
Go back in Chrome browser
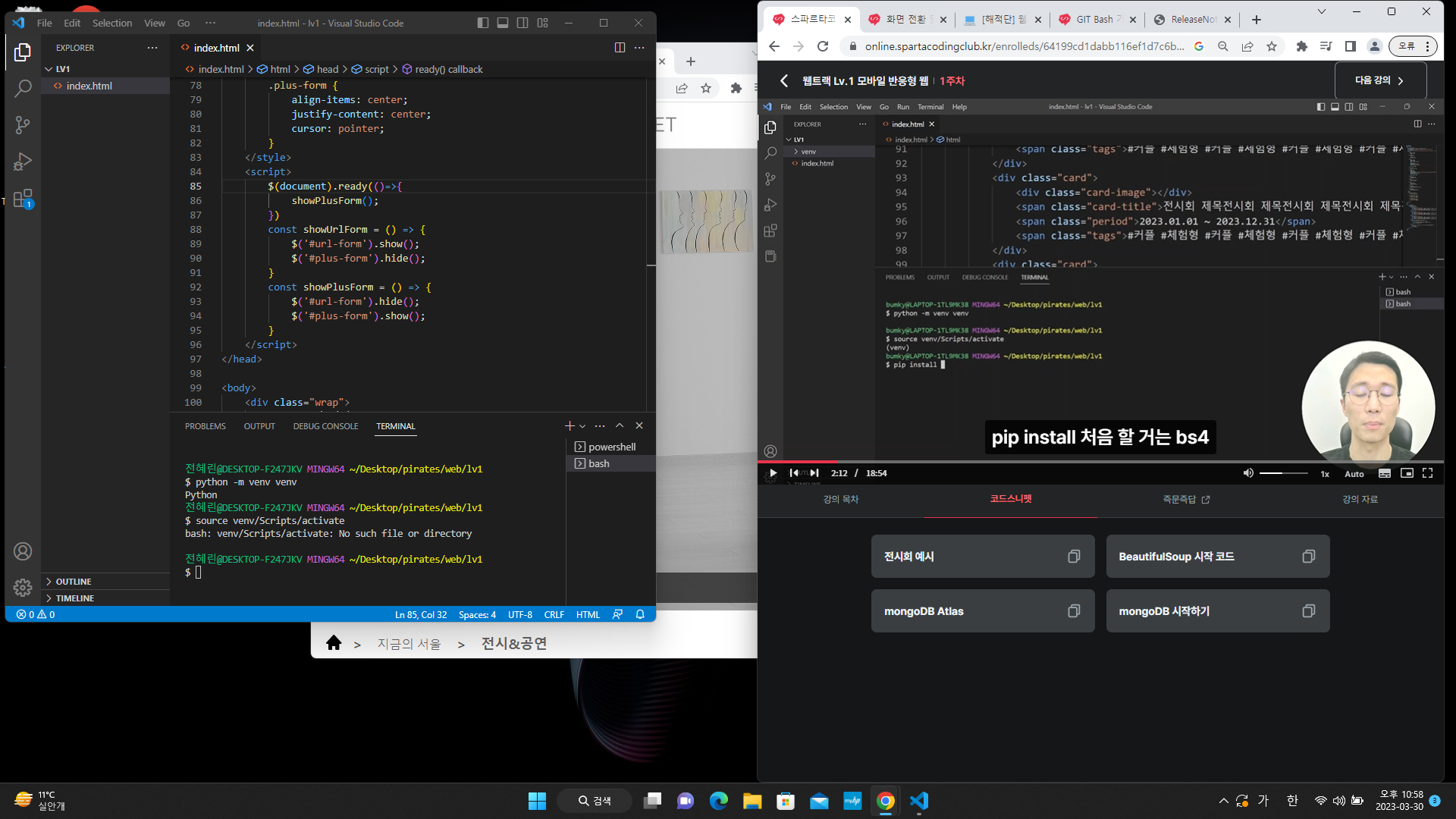[x=774, y=46]
